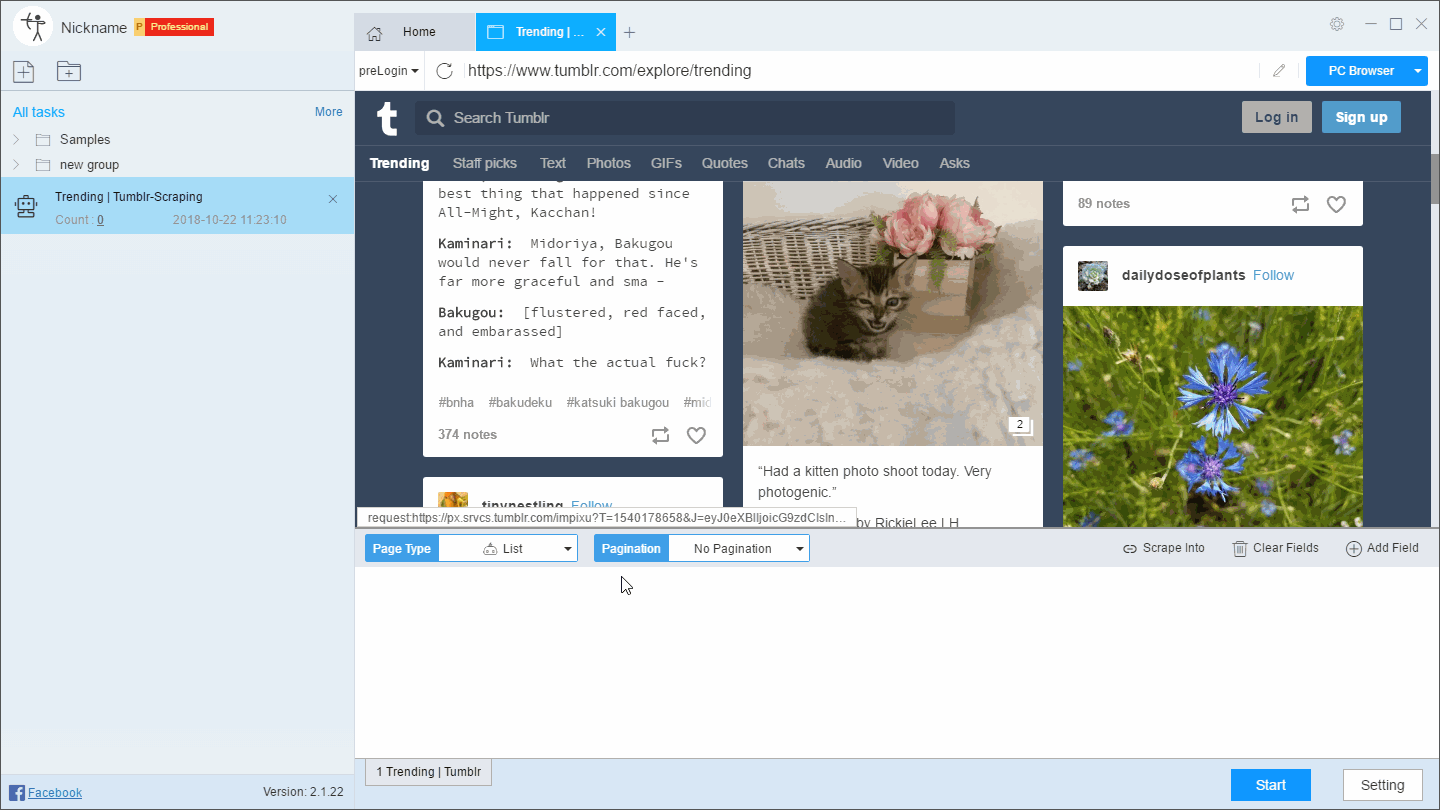Click the Log in button
The height and width of the screenshot is (810, 1440).
pyautogui.click(x=1276, y=117)
